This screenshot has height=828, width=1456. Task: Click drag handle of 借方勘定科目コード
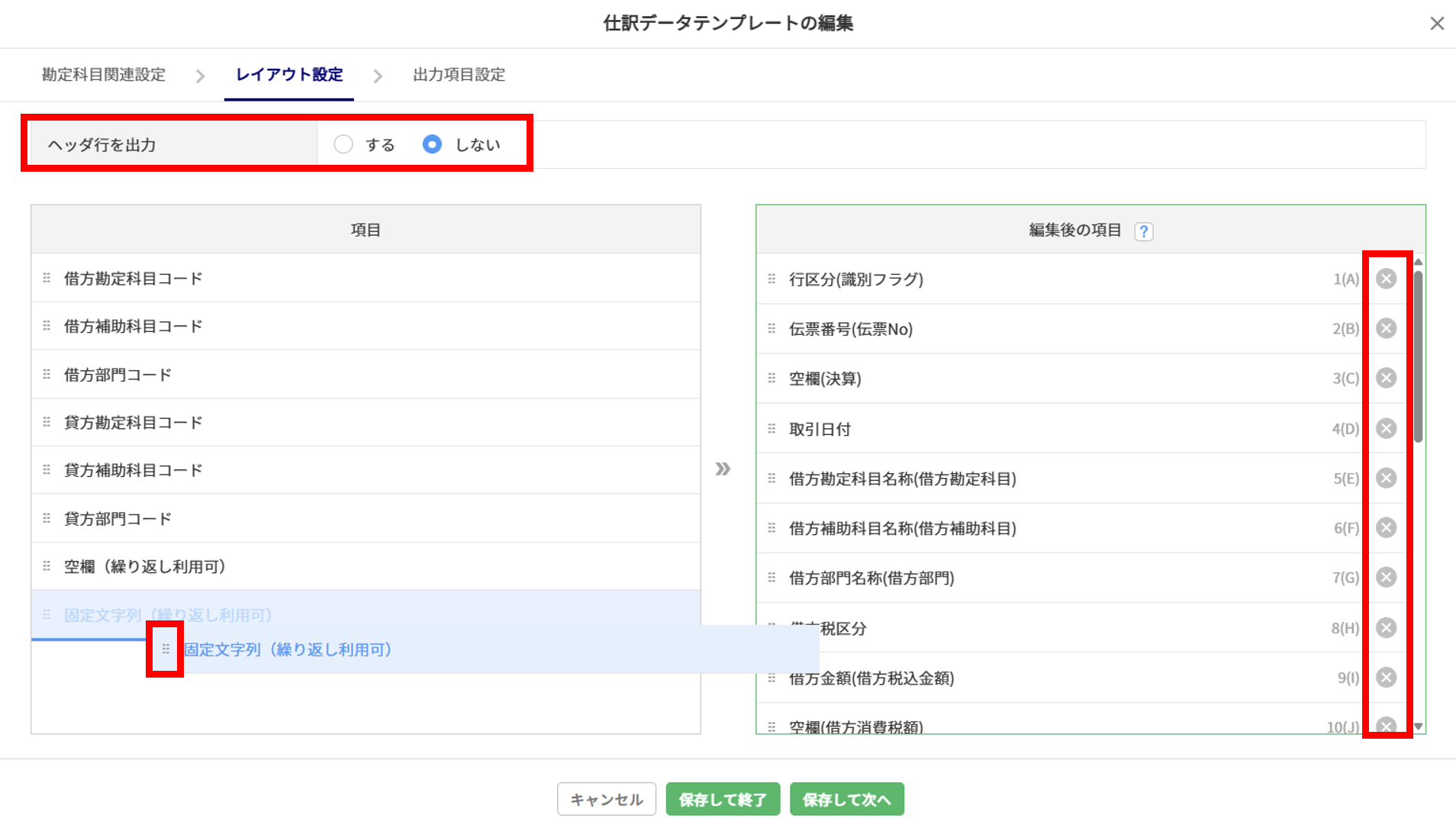point(47,279)
